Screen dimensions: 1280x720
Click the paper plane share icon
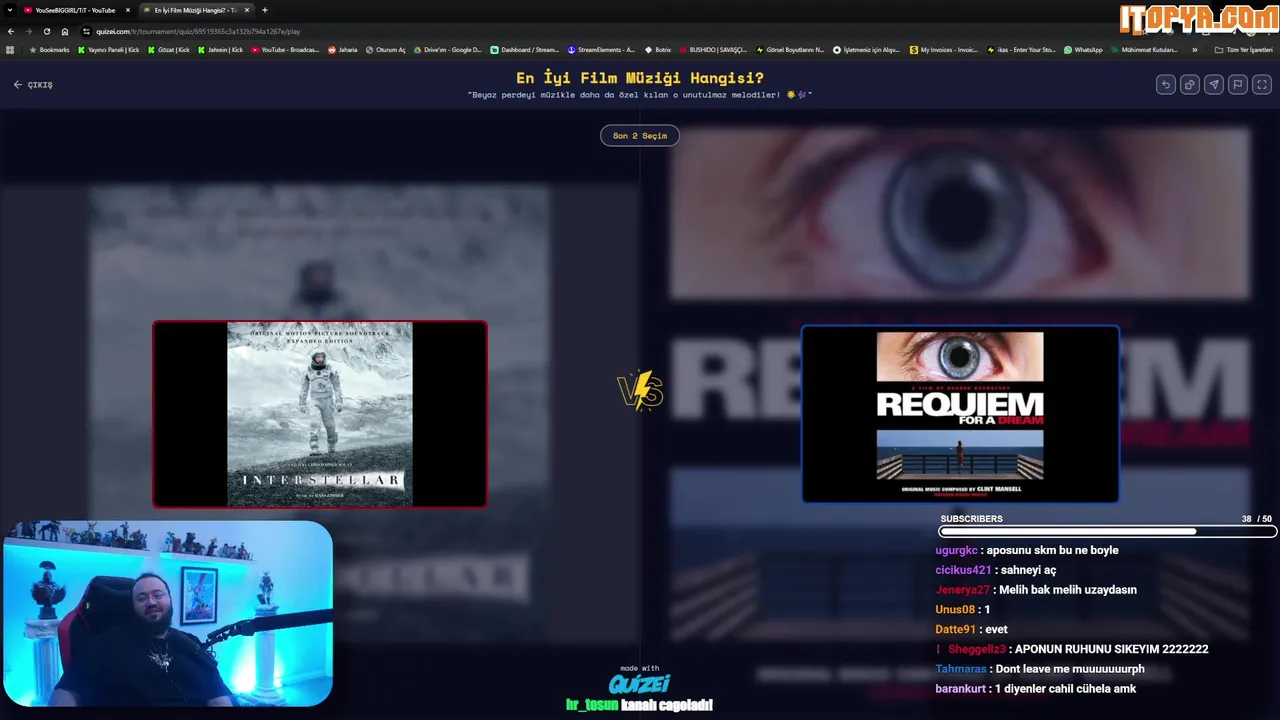coord(1213,85)
